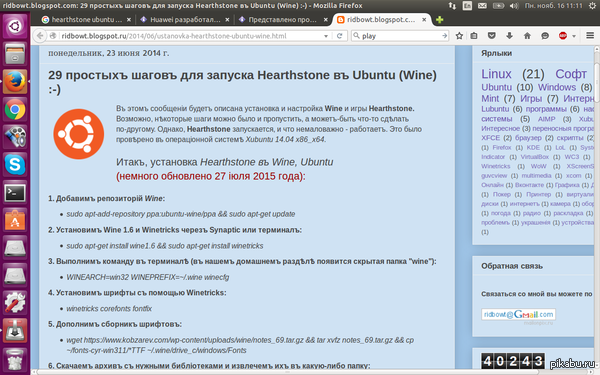Screen dimensions: 600x375
Task: Click the Firefox back arrow button
Action: pyautogui.click(x=40, y=36)
